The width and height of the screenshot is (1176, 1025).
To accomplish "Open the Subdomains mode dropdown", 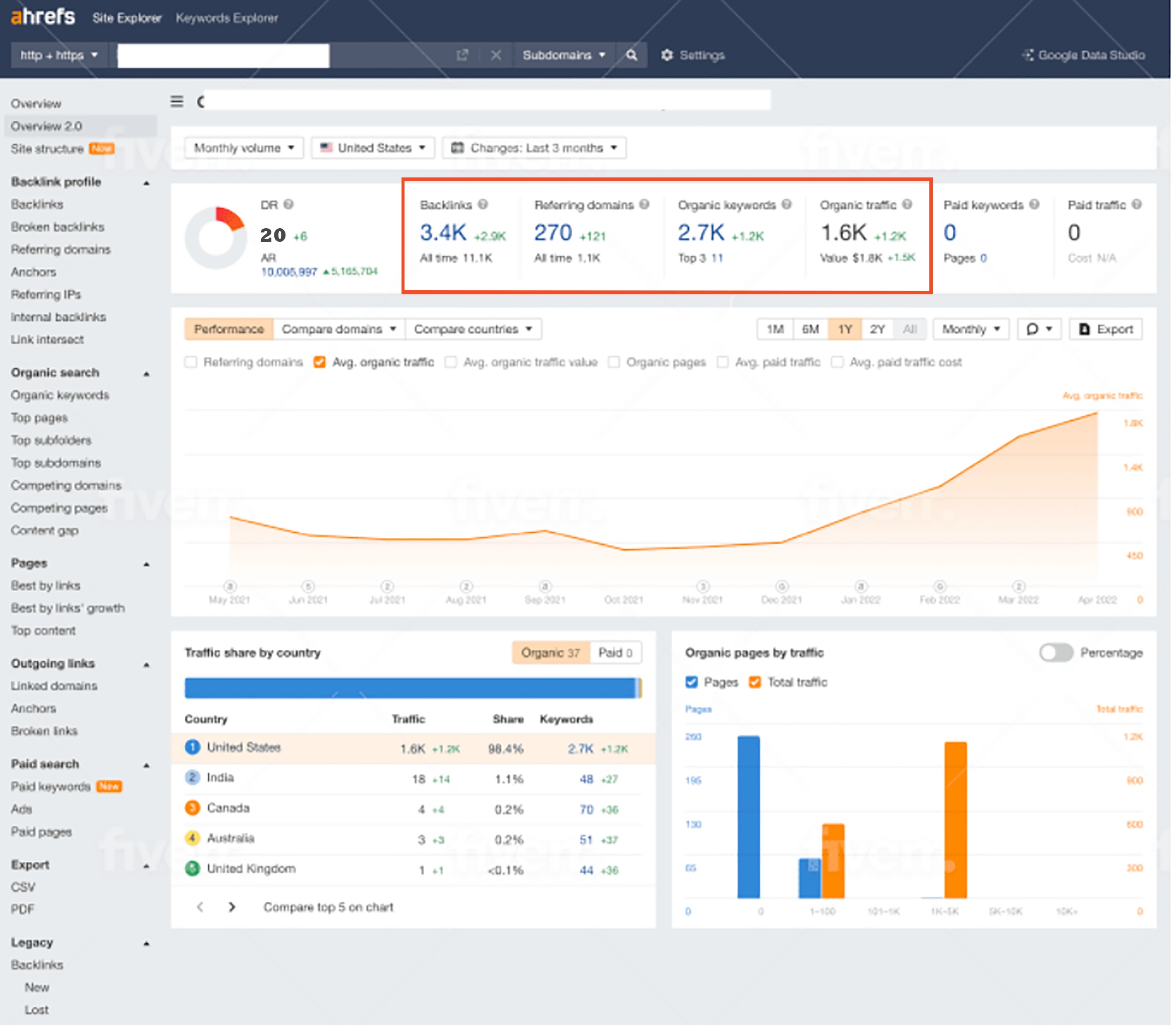I will click(564, 55).
